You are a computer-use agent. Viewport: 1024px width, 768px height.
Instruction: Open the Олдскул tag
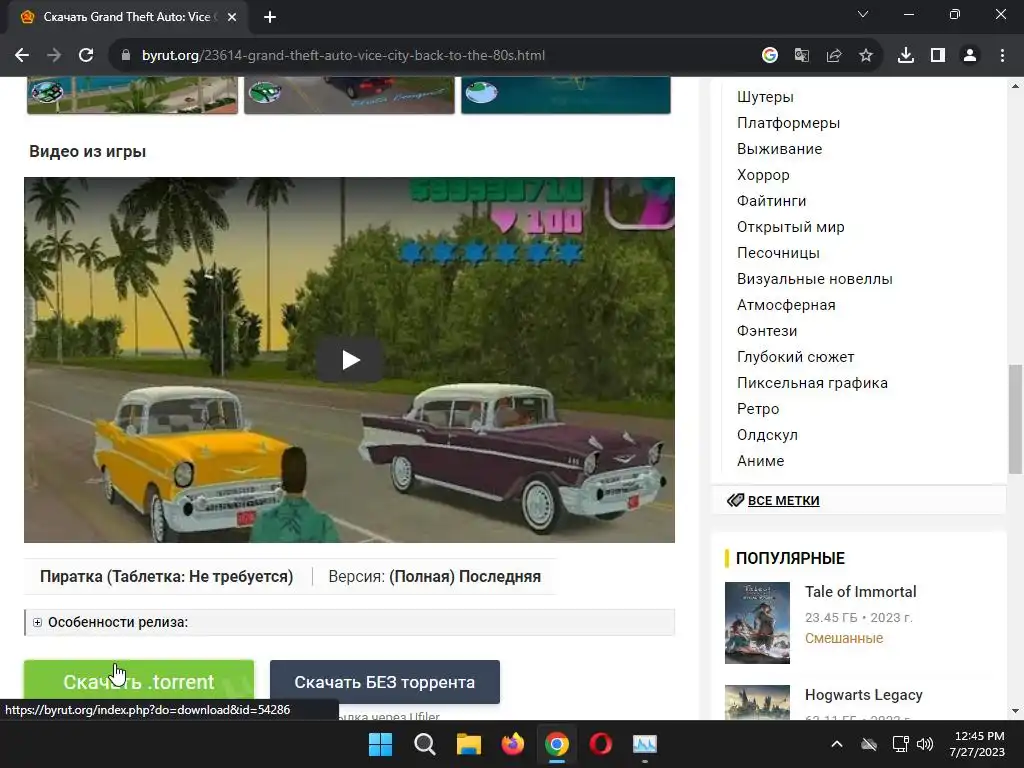pyautogui.click(x=767, y=435)
